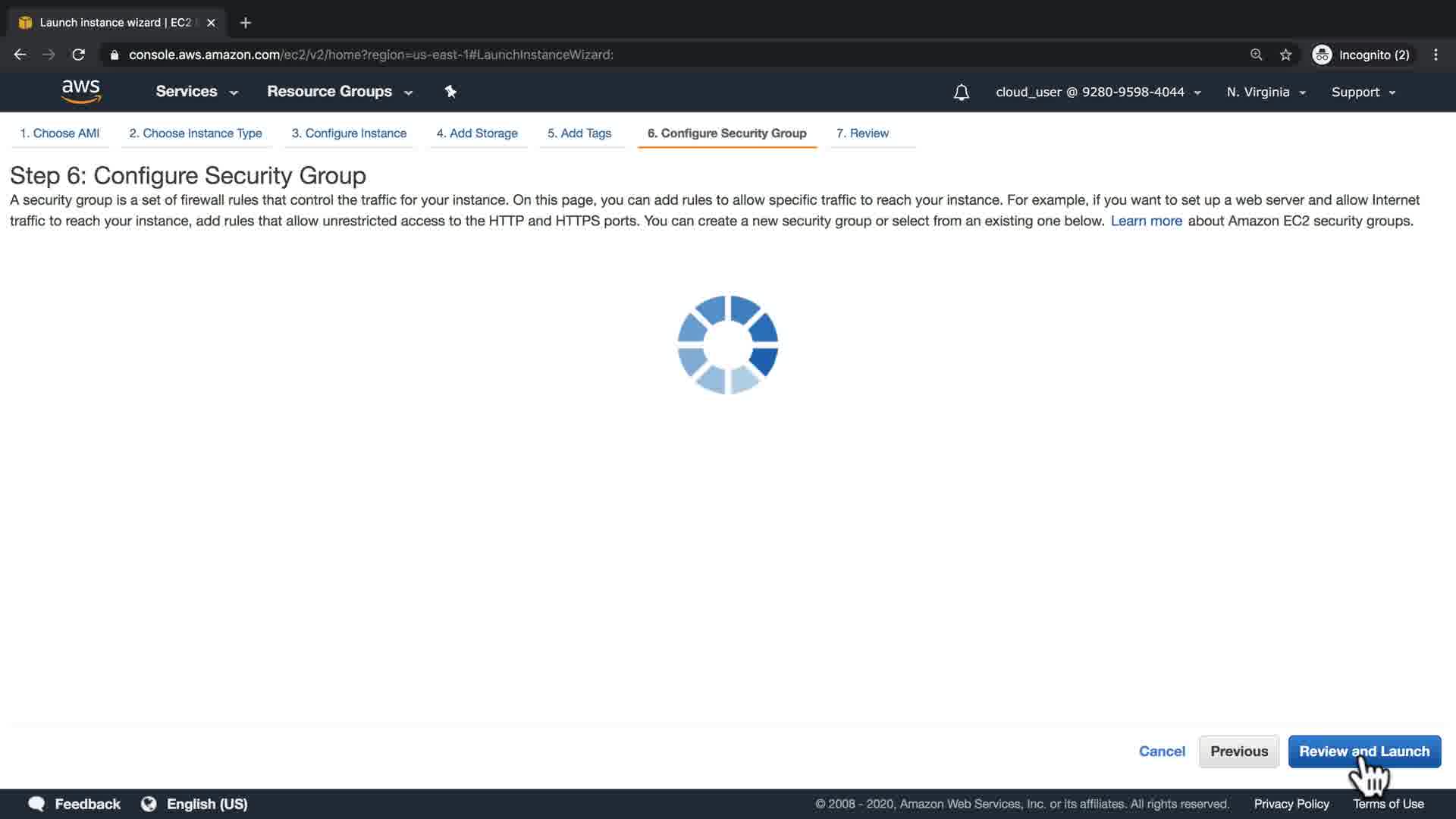1456x819 pixels.
Task: Expand the Services dropdown
Action: coord(196,91)
